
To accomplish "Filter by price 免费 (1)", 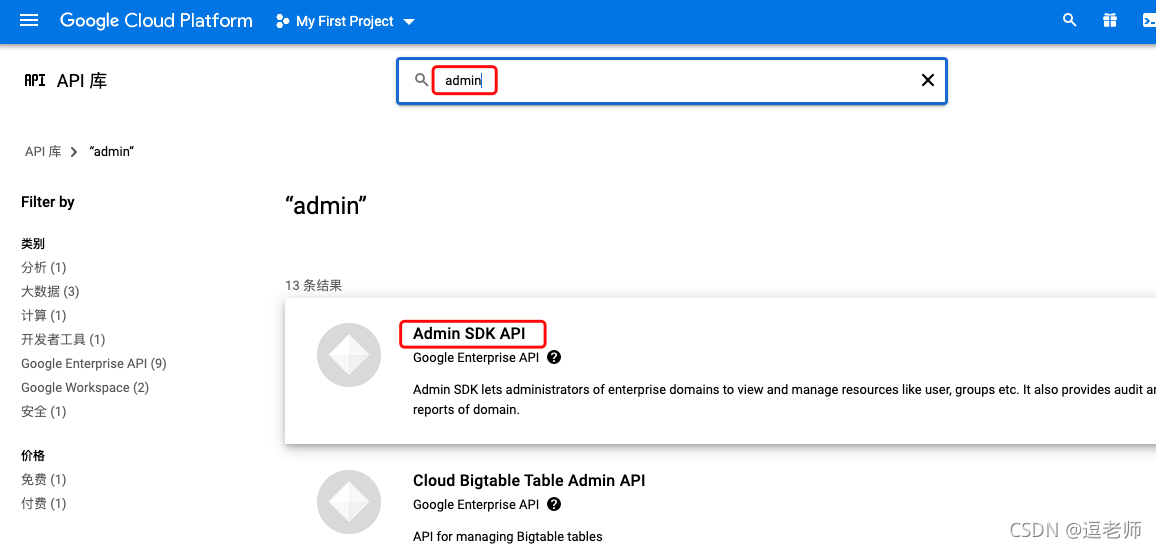I will click(x=43, y=479).
